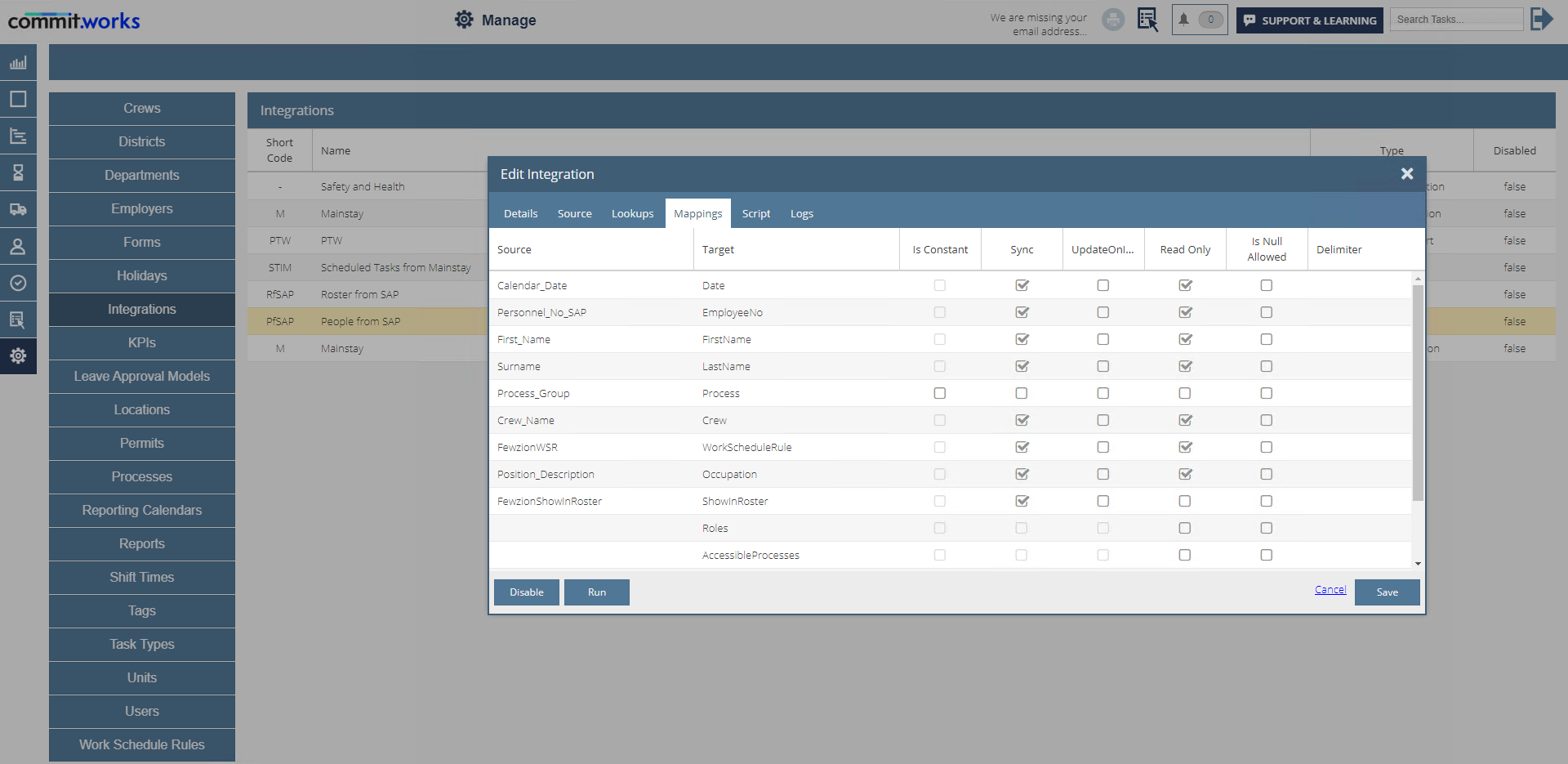Toggle UpdateOnly checkbox for First_Name
This screenshot has height=764, width=1568.
click(1103, 339)
